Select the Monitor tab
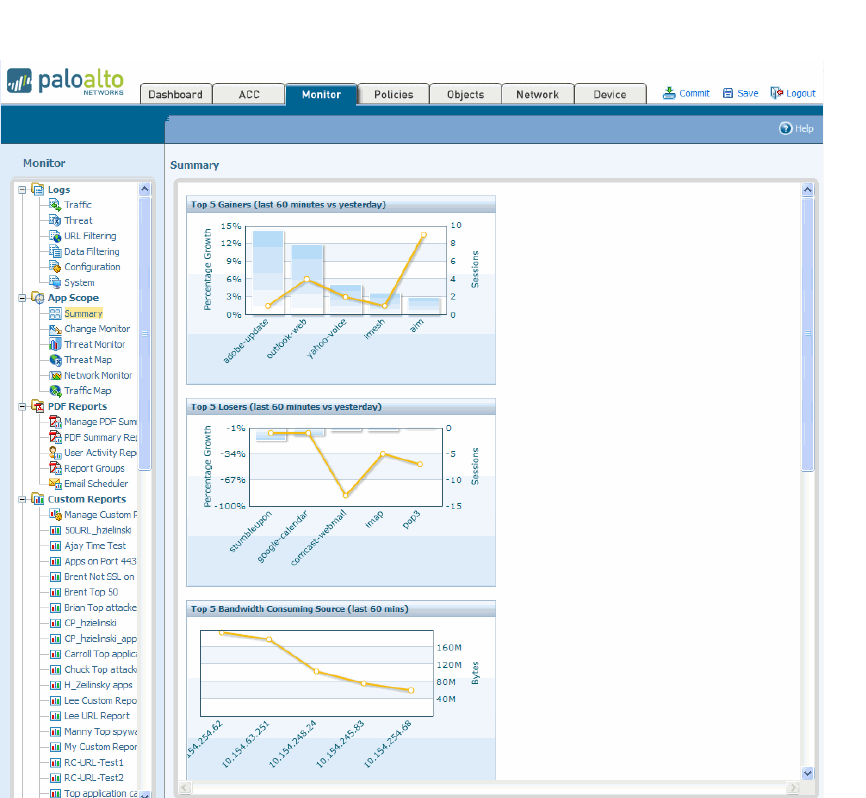This screenshot has height=798, width=866. pos(321,94)
